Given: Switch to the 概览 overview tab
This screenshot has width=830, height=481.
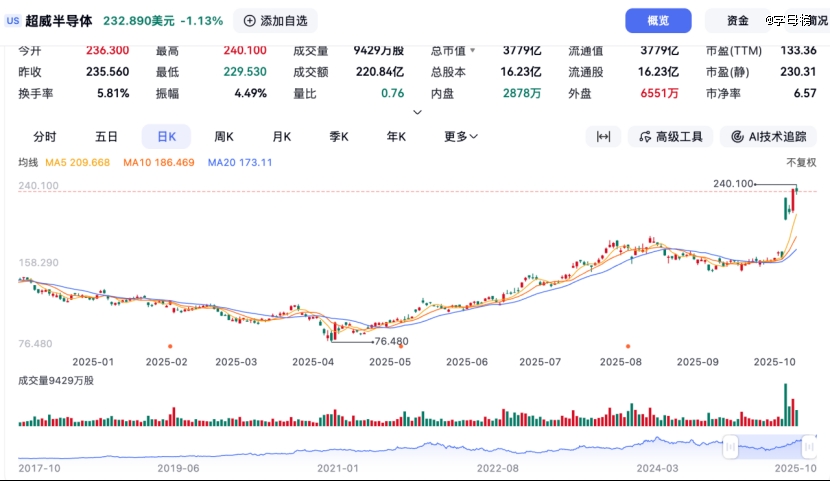Looking at the screenshot, I should click(658, 20).
